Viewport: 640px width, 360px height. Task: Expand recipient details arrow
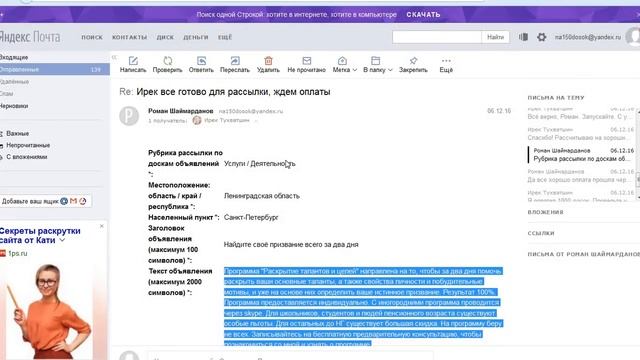[256, 121]
